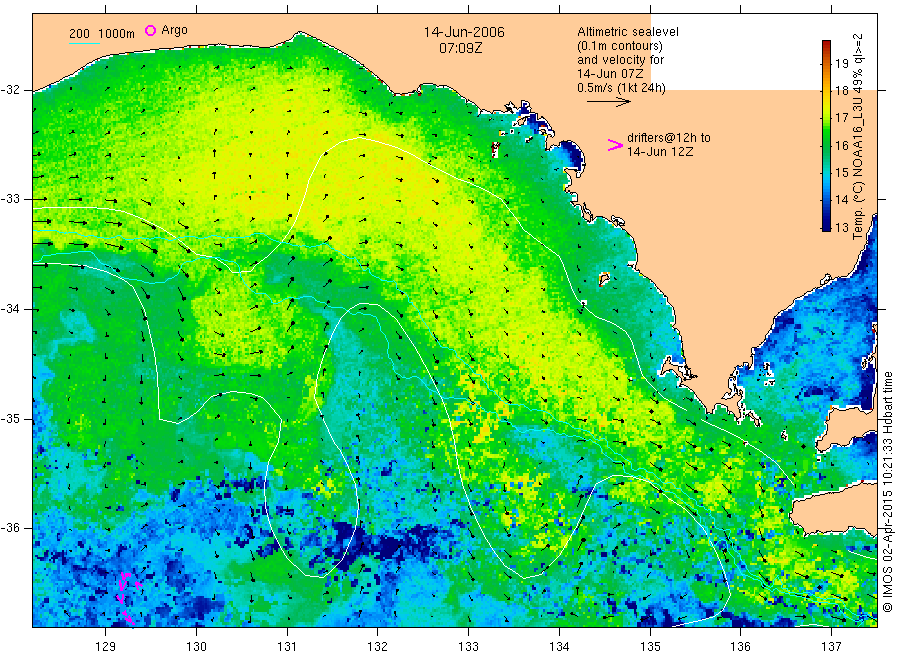Click the longitude label 133
This screenshot has height=660, width=900.
pyautogui.click(x=468, y=647)
